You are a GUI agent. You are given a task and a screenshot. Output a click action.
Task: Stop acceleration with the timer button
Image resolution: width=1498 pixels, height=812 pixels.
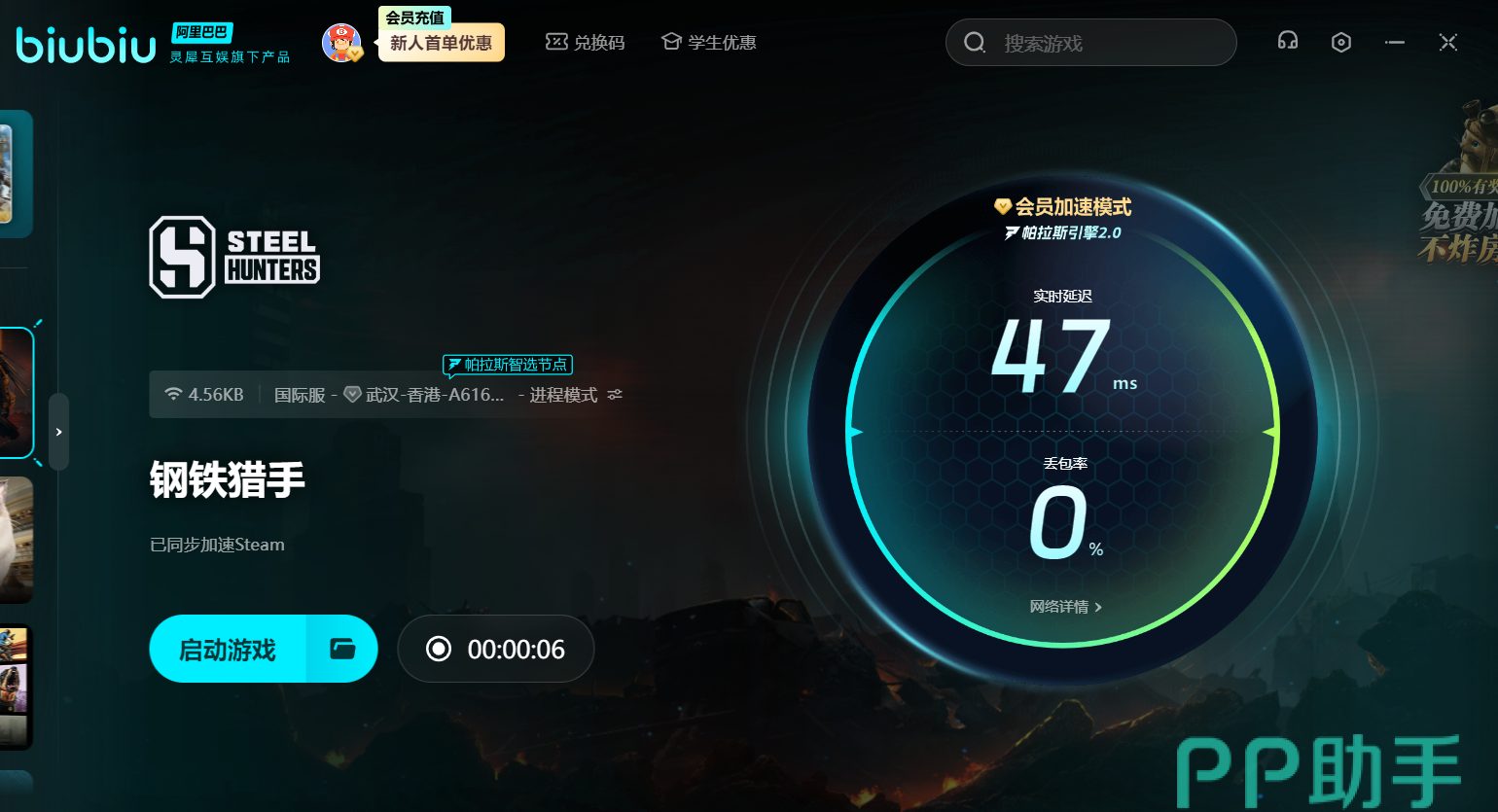(496, 649)
